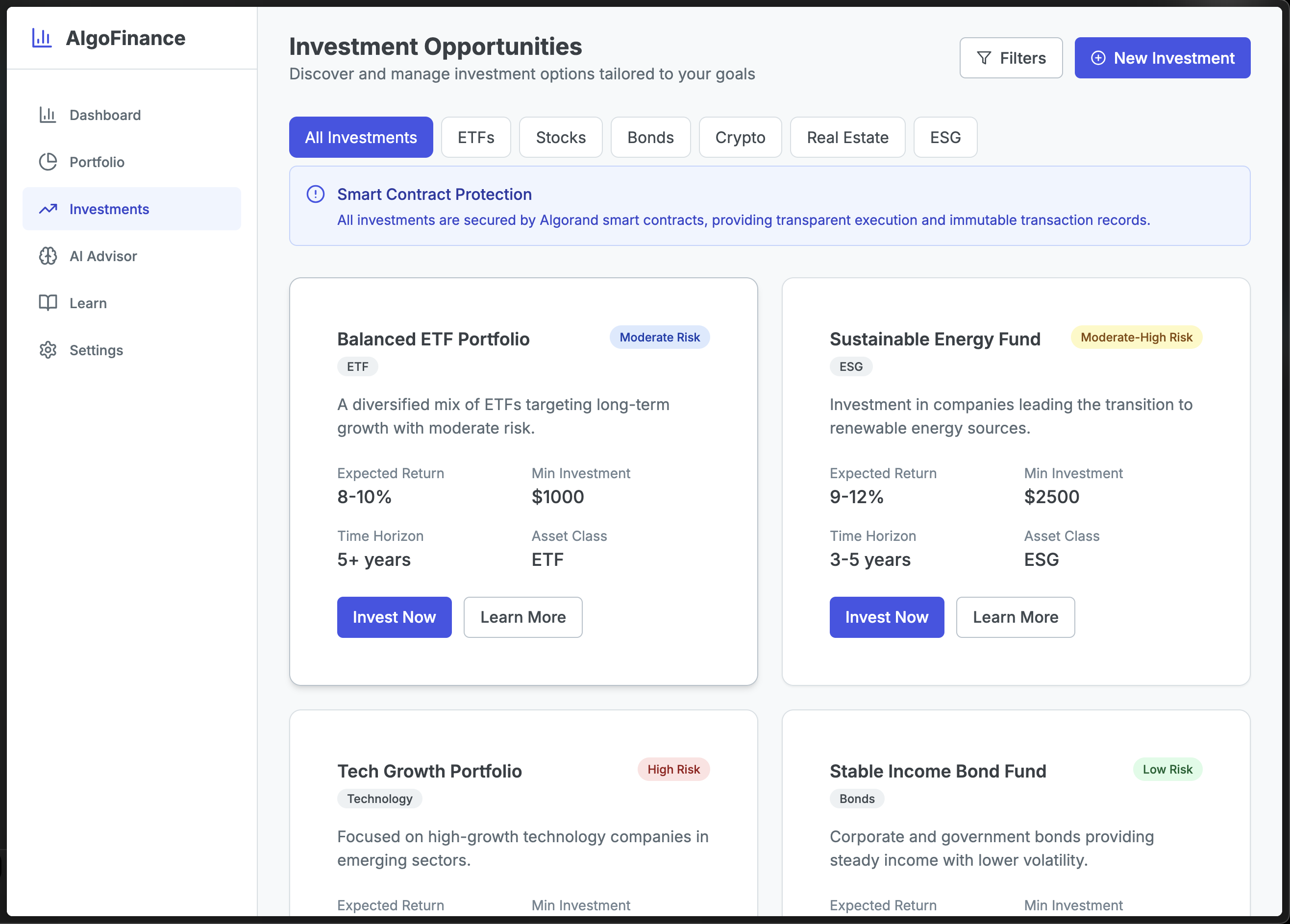This screenshot has height=924, width=1290.
Task: Invest Now in Balanced ETF Portfolio
Action: [x=394, y=617]
